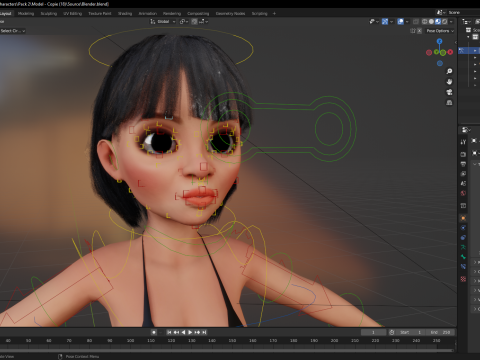
Task: Open the World properties tab
Action: [463, 193]
